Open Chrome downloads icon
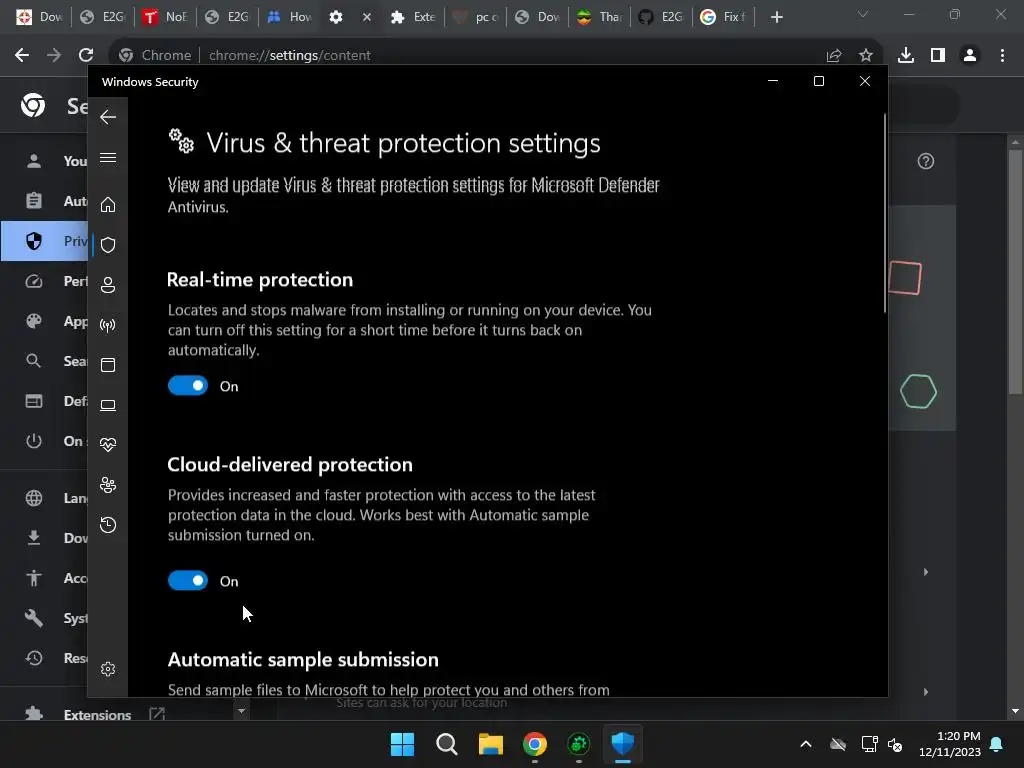The image size is (1024, 768). tap(906, 56)
